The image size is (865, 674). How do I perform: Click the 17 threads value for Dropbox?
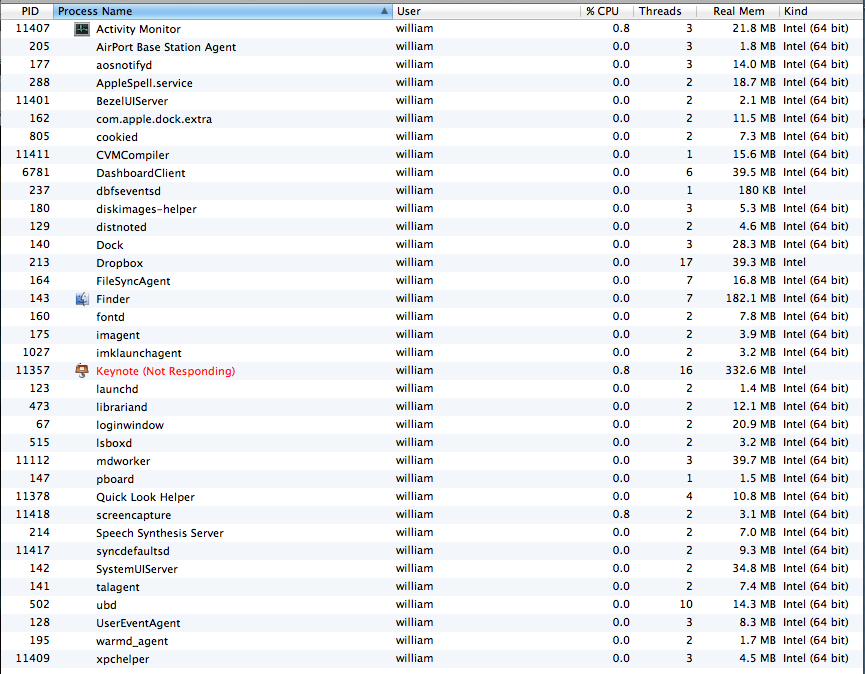pos(686,263)
